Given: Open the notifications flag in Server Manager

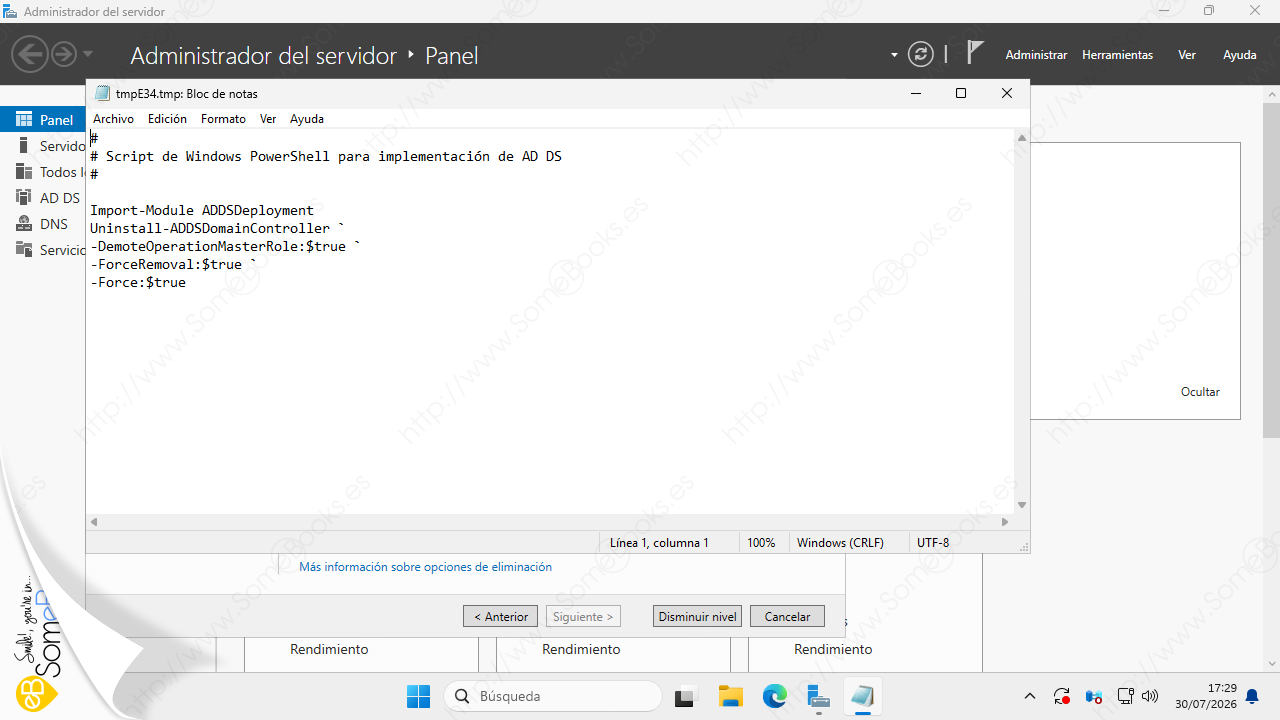Looking at the screenshot, I should 975,53.
